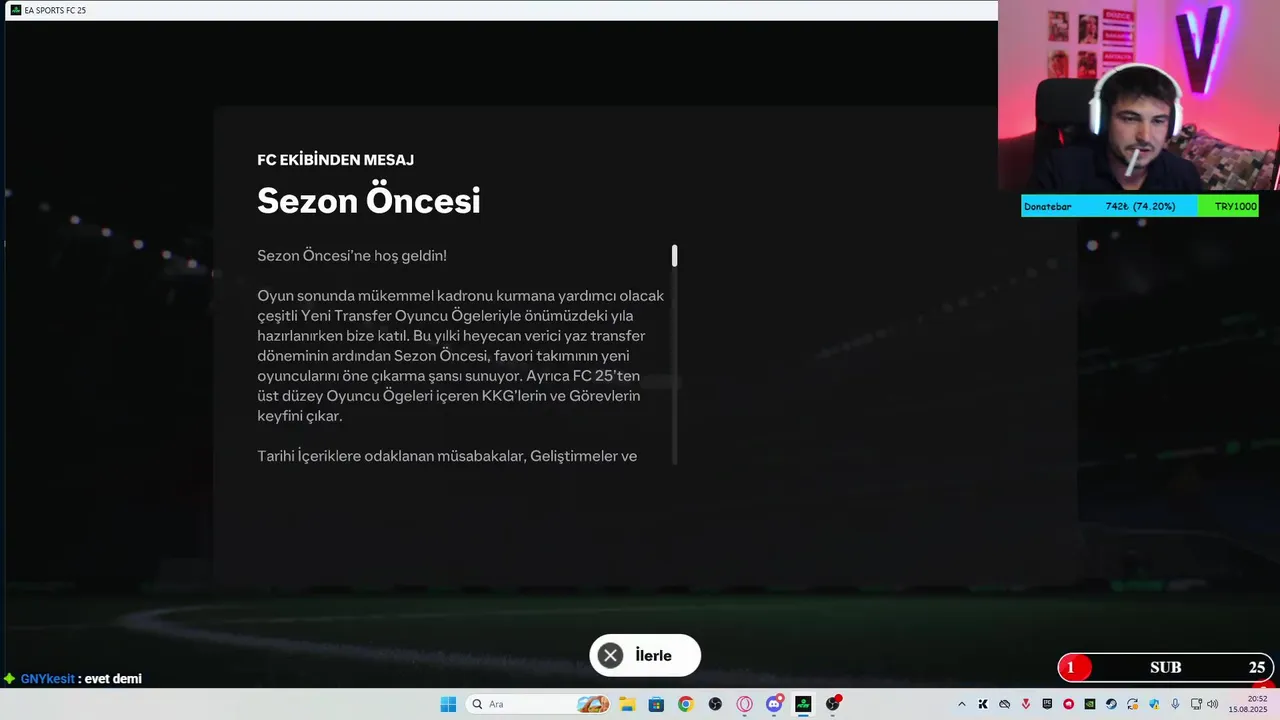Click the GNYkesit chat username
Screen dimensions: 1280x720
tap(47, 679)
